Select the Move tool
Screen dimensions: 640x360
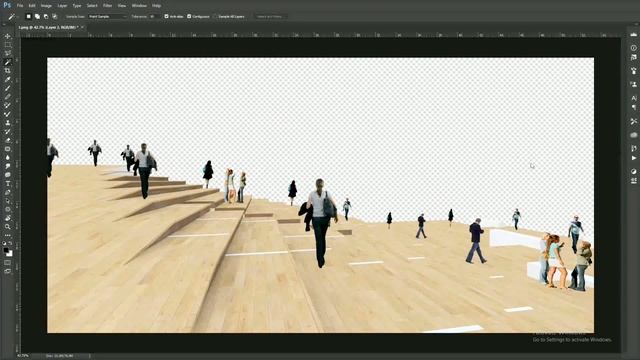7,36
